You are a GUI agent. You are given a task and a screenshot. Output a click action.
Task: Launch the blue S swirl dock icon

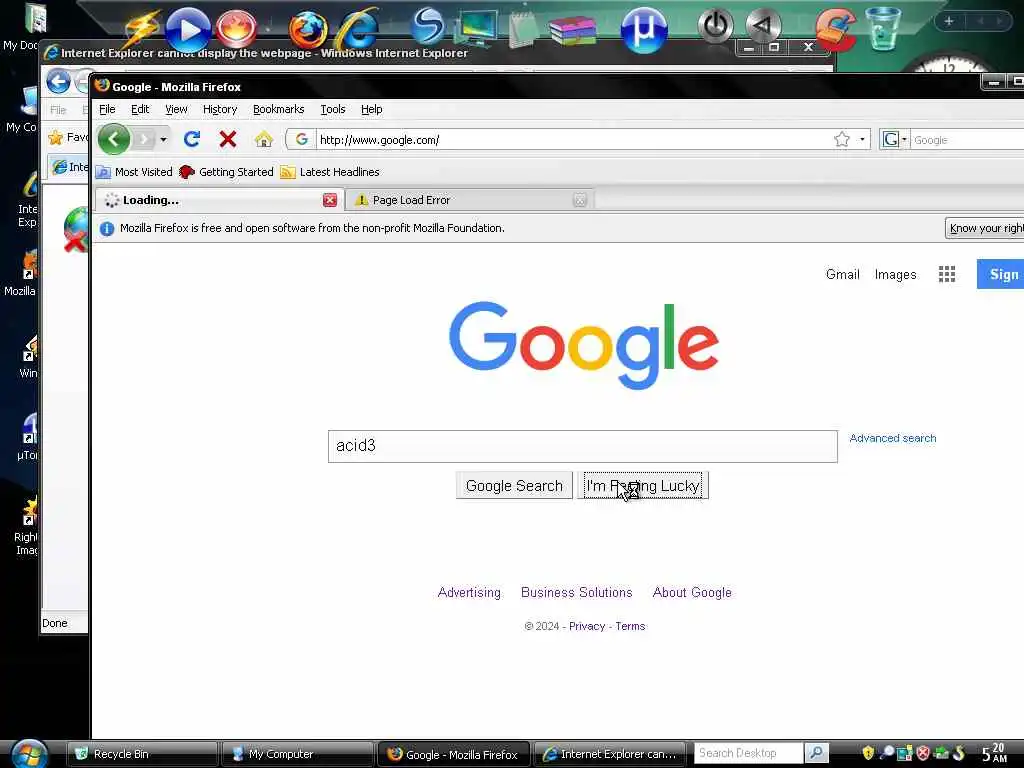click(x=428, y=27)
